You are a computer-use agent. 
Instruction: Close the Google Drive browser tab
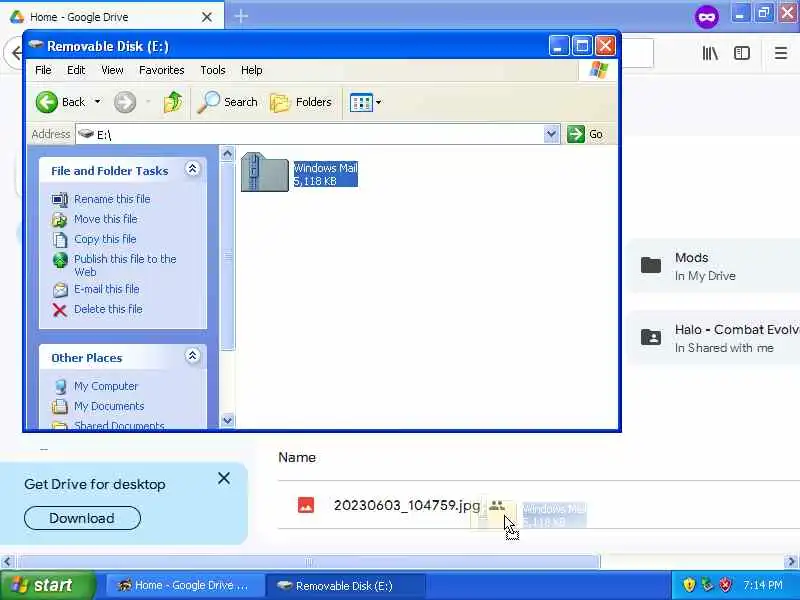207,17
